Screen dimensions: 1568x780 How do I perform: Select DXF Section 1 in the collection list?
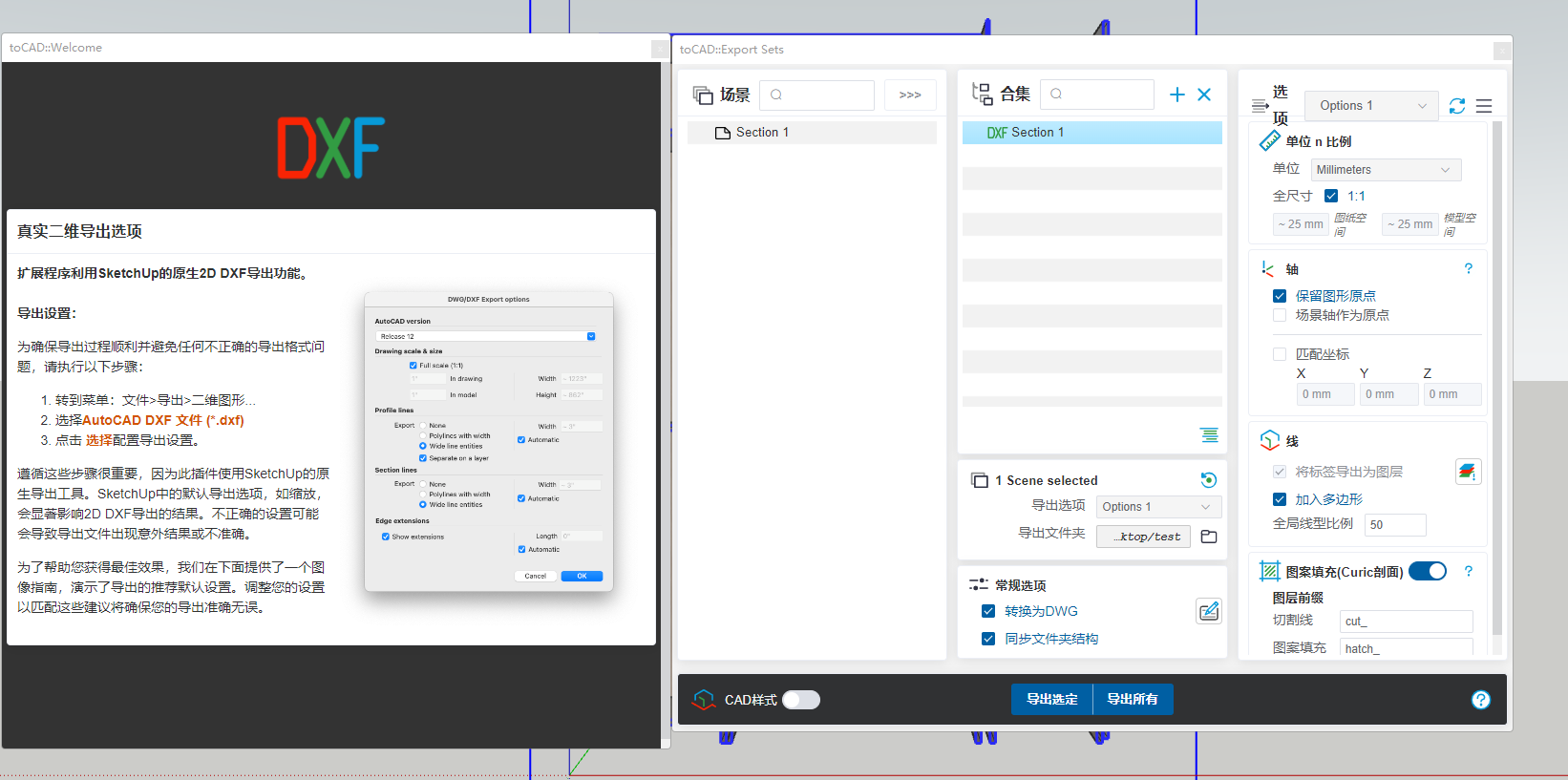point(1091,133)
